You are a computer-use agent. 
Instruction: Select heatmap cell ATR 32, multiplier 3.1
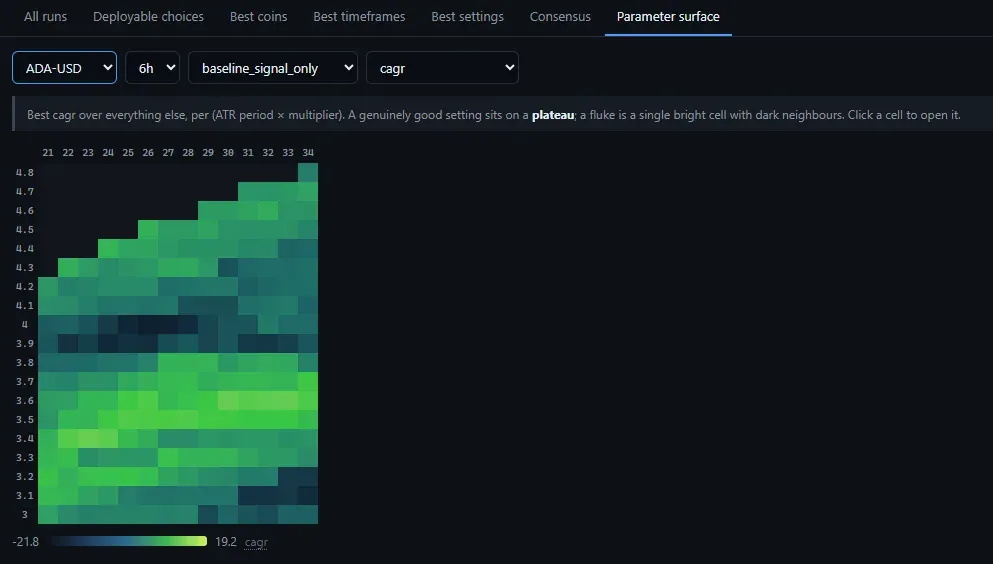click(268, 495)
